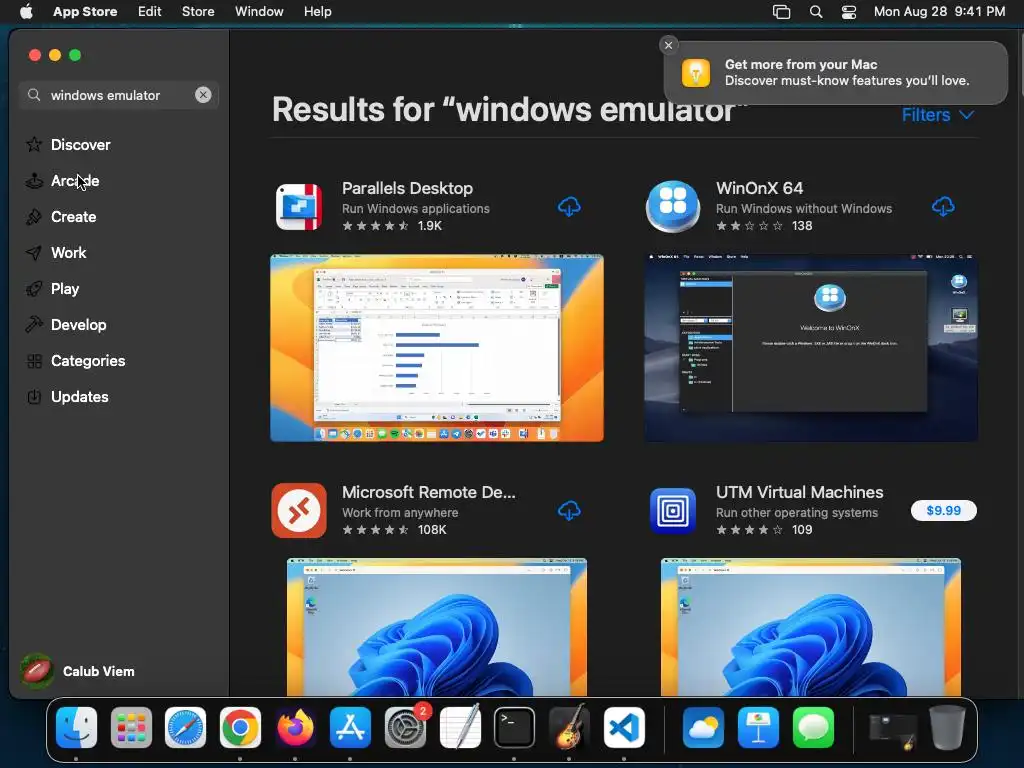View Microsoft Remote Desktop screenshot

point(437,626)
